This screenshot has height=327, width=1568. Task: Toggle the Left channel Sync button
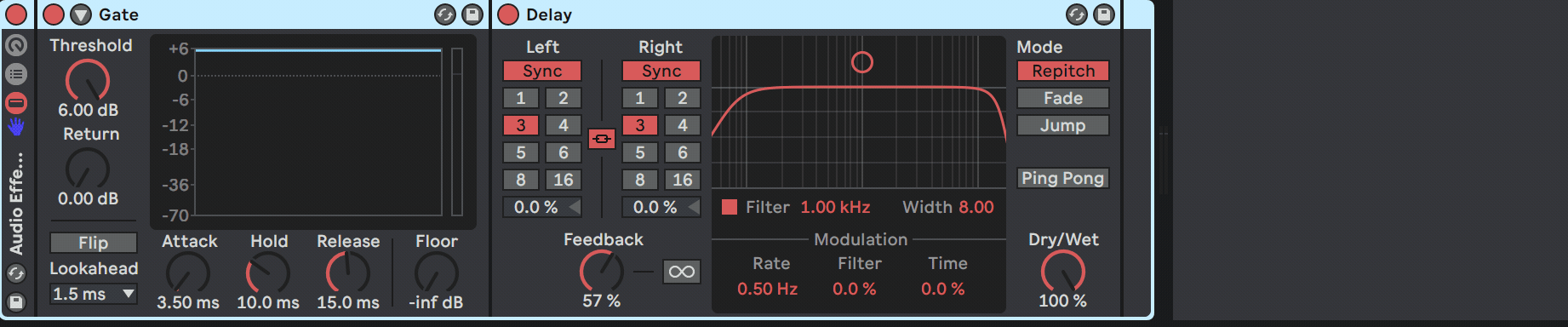click(x=542, y=71)
